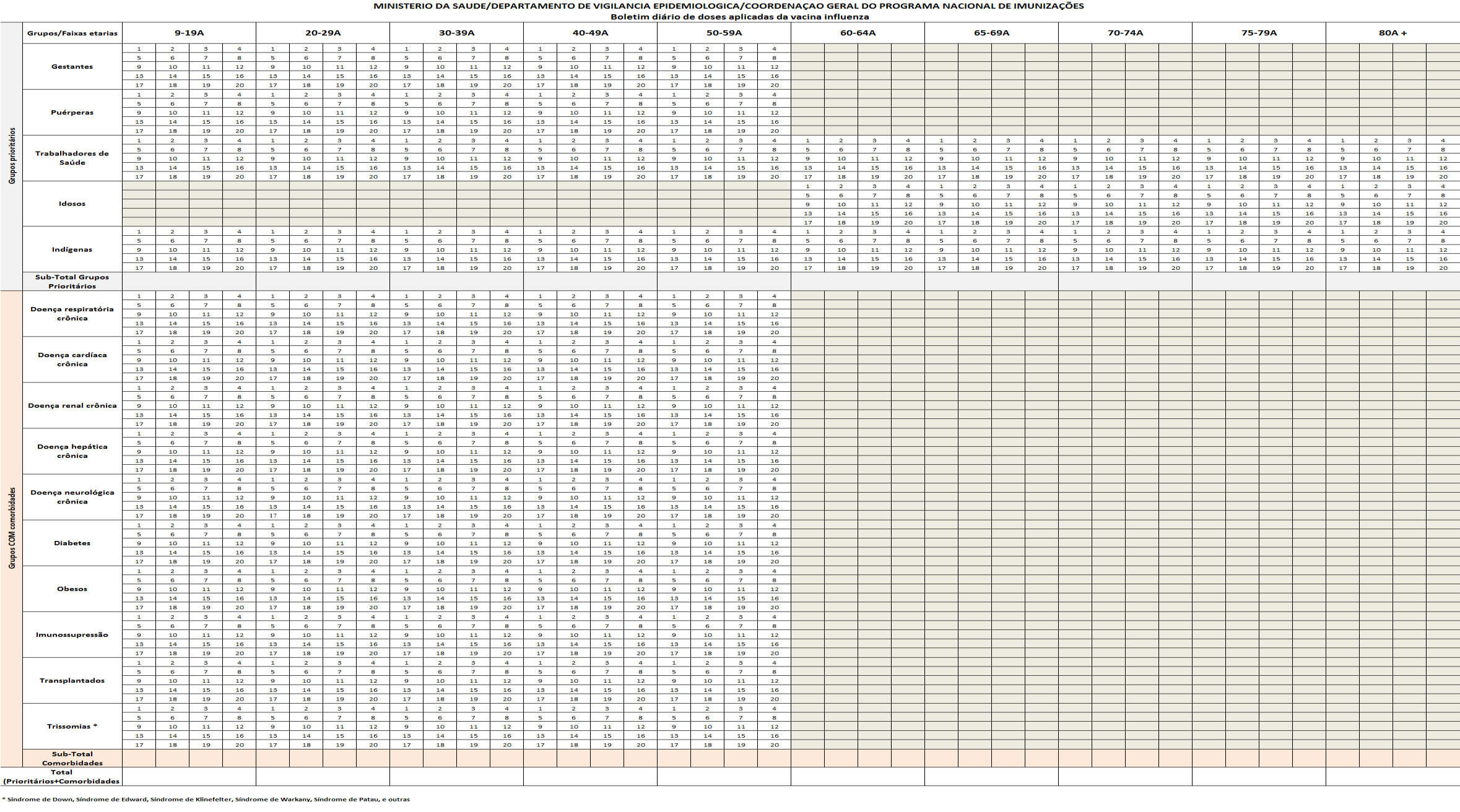1460x812 pixels.
Task: Click the Sub-Total Comorbidades cell
Action: [x=72, y=759]
